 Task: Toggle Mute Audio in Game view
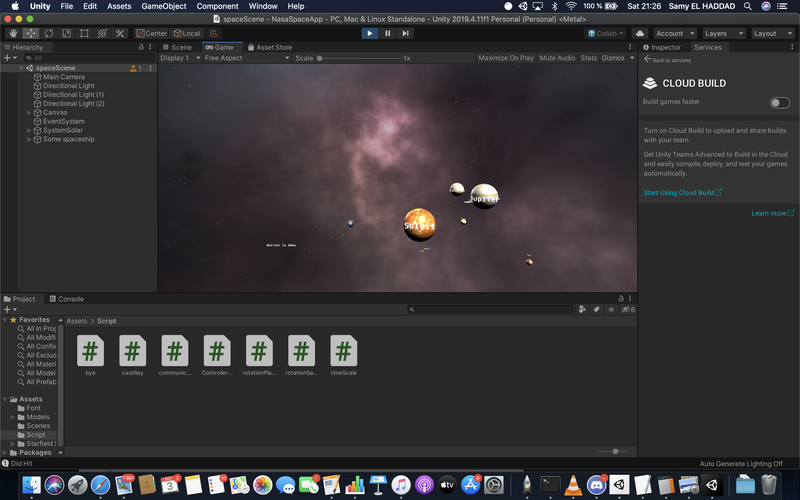(557, 58)
